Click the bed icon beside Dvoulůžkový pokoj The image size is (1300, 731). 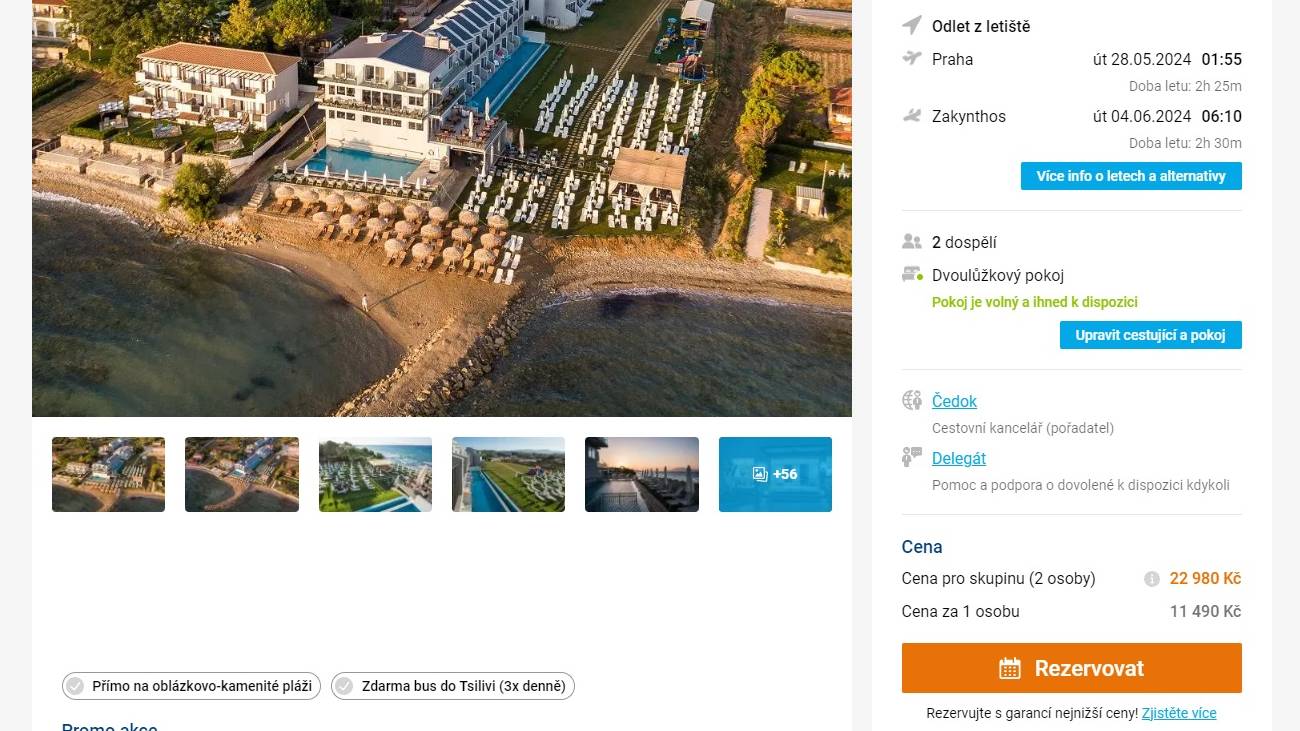coord(911,274)
